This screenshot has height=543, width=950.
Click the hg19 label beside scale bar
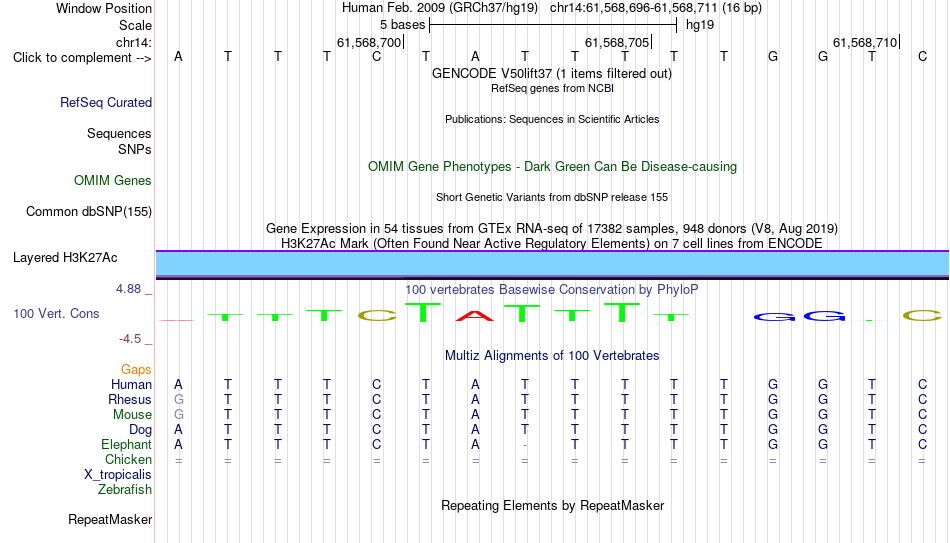click(700, 25)
